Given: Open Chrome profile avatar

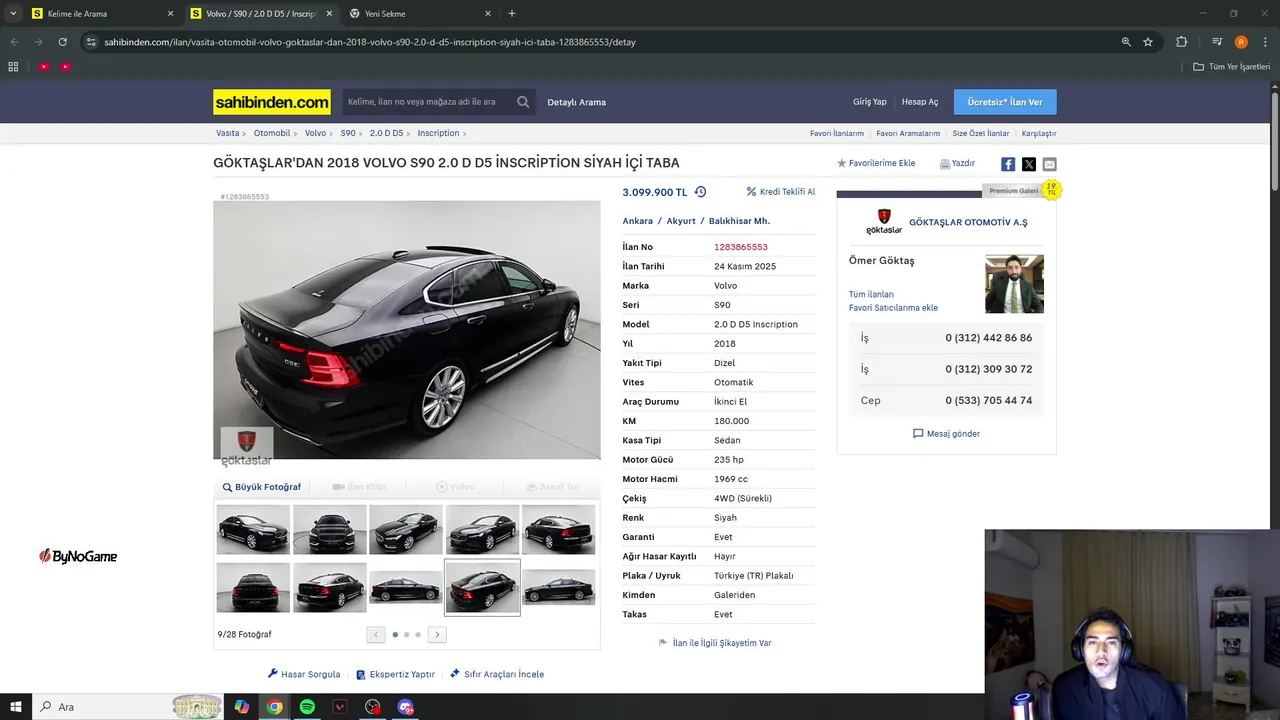Looking at the screenshot, I should [x=1241, y=42].
